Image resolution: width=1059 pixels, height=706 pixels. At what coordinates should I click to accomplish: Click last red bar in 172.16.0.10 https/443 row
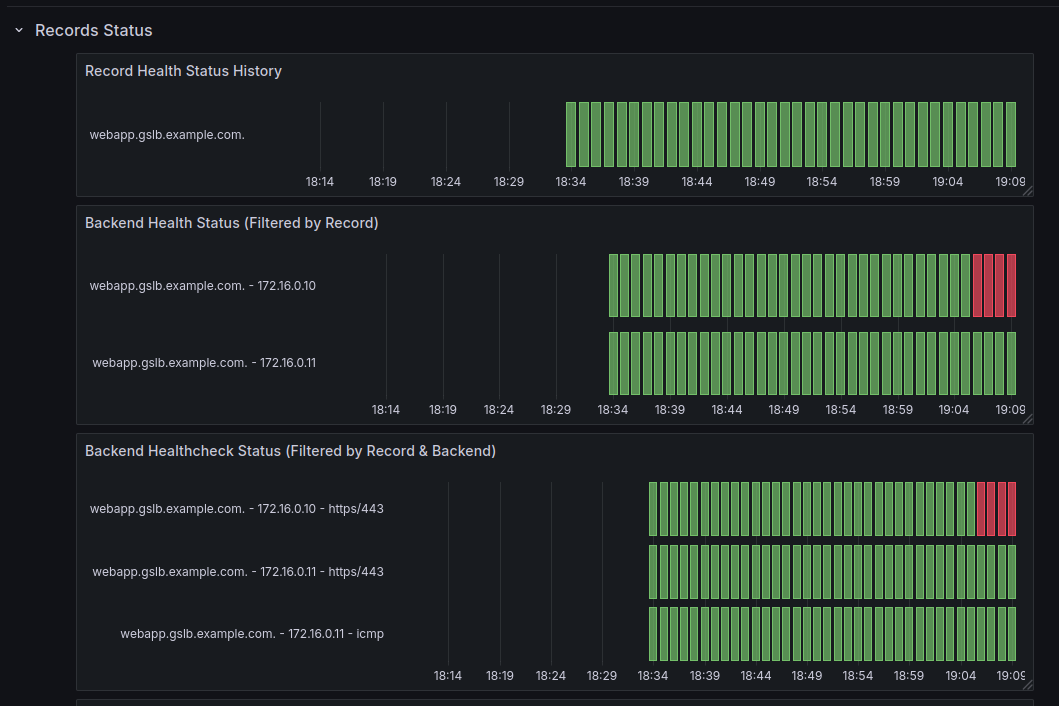[1012, 509]
